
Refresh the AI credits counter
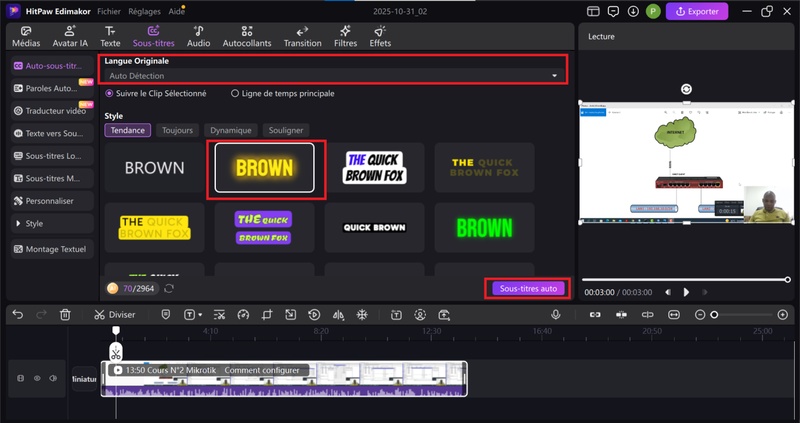click(169, 288)
